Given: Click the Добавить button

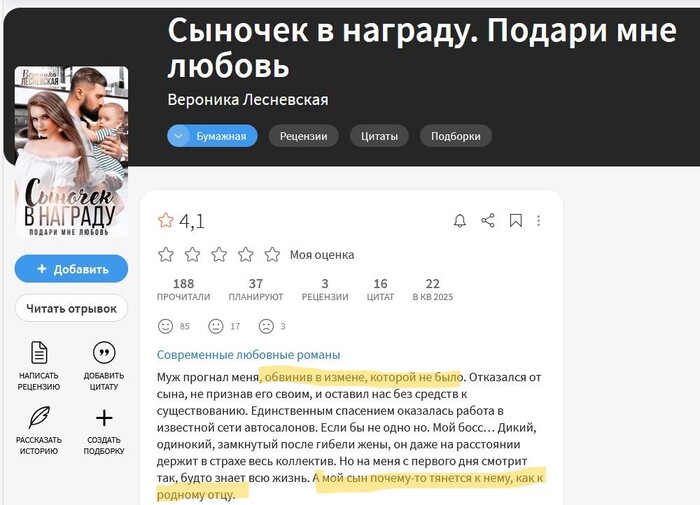Looking at the screenshot, I should point(71,269).
